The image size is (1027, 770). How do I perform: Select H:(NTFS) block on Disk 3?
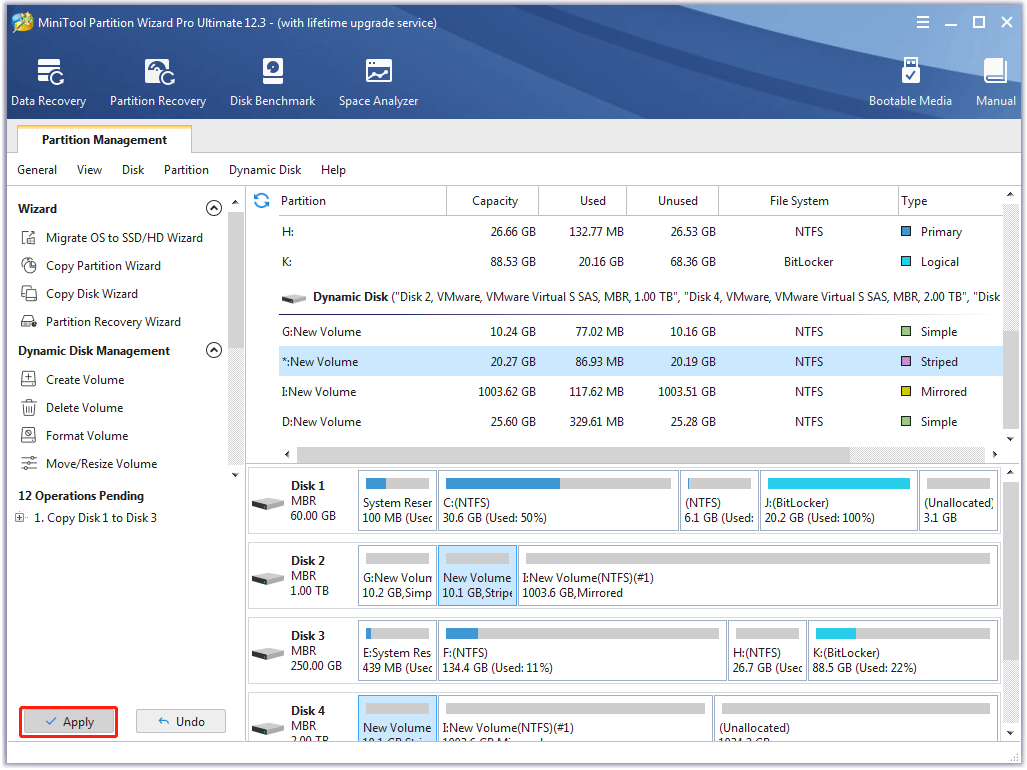tap(767, 651)
